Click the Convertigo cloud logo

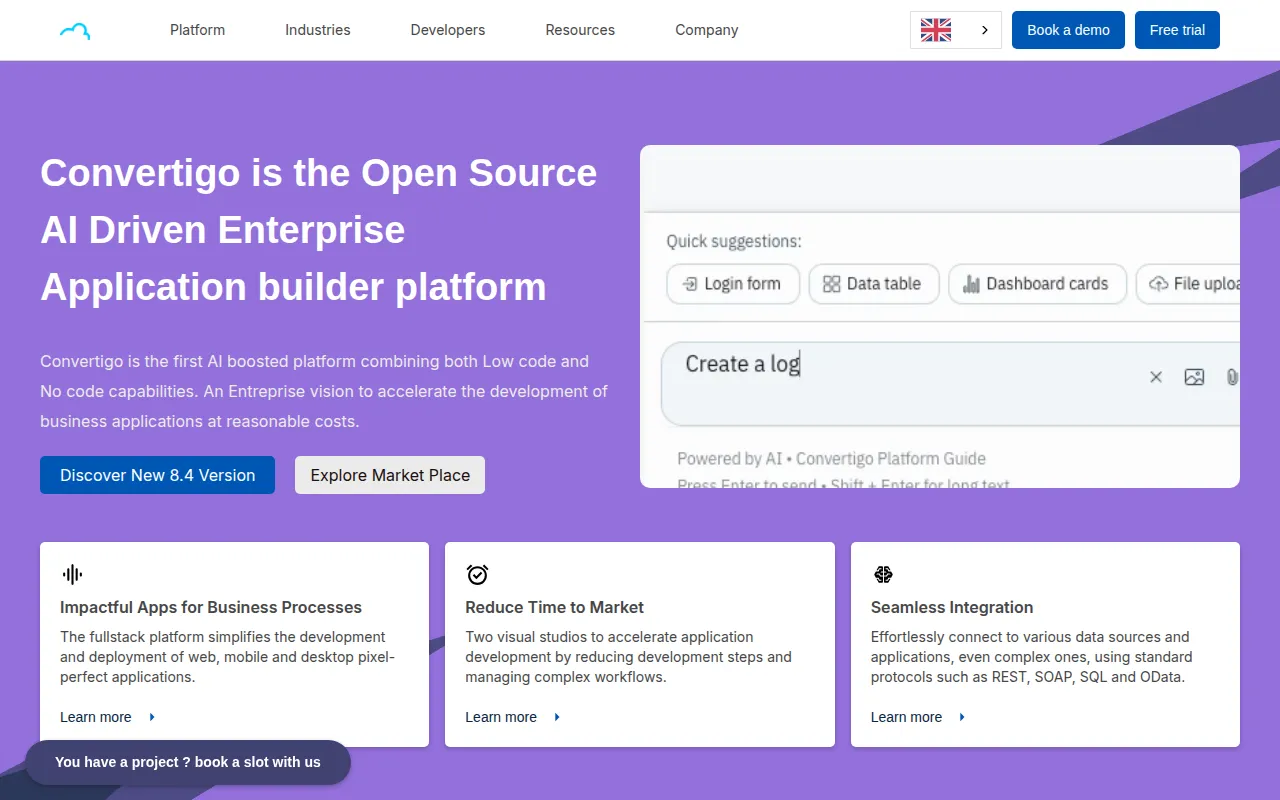pos(75,31)
